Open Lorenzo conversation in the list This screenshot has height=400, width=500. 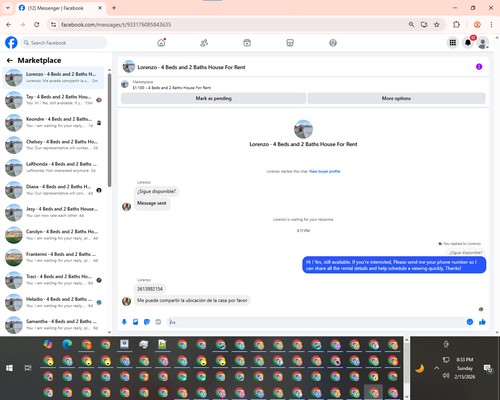coord(53,78)
